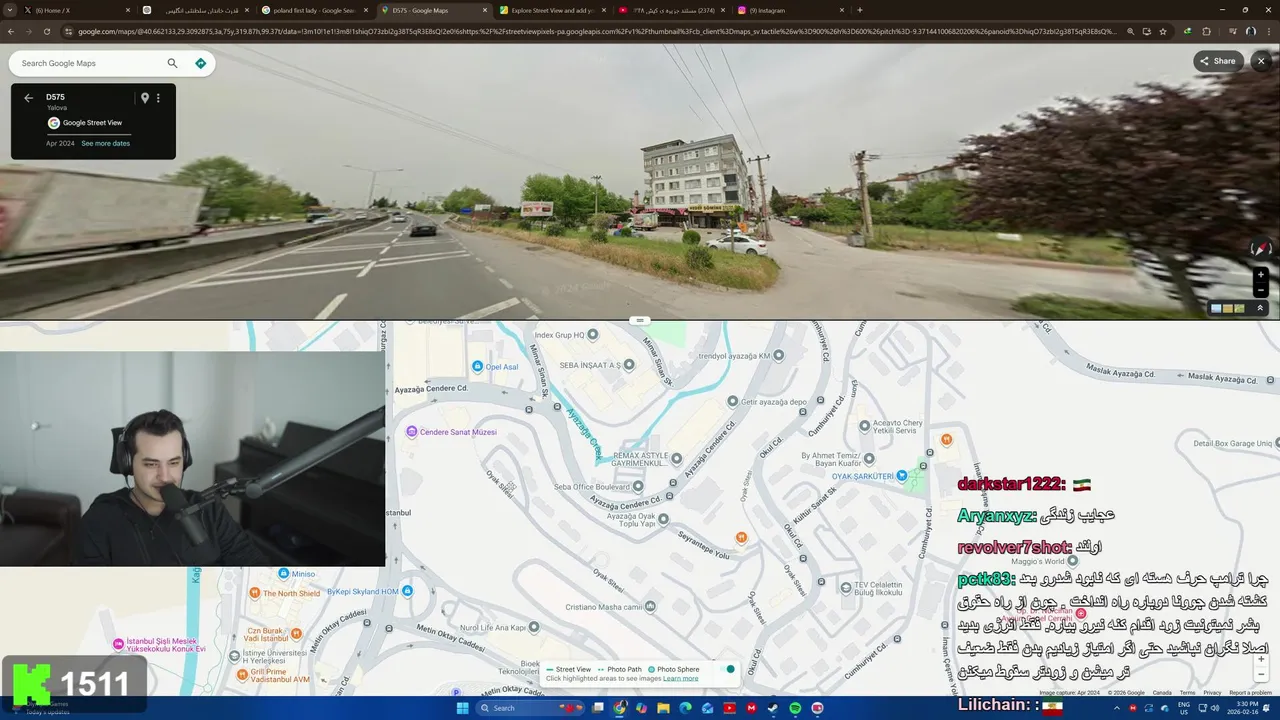Click the Report a problem link
1280x720 pixels.
pos(1251,692)
